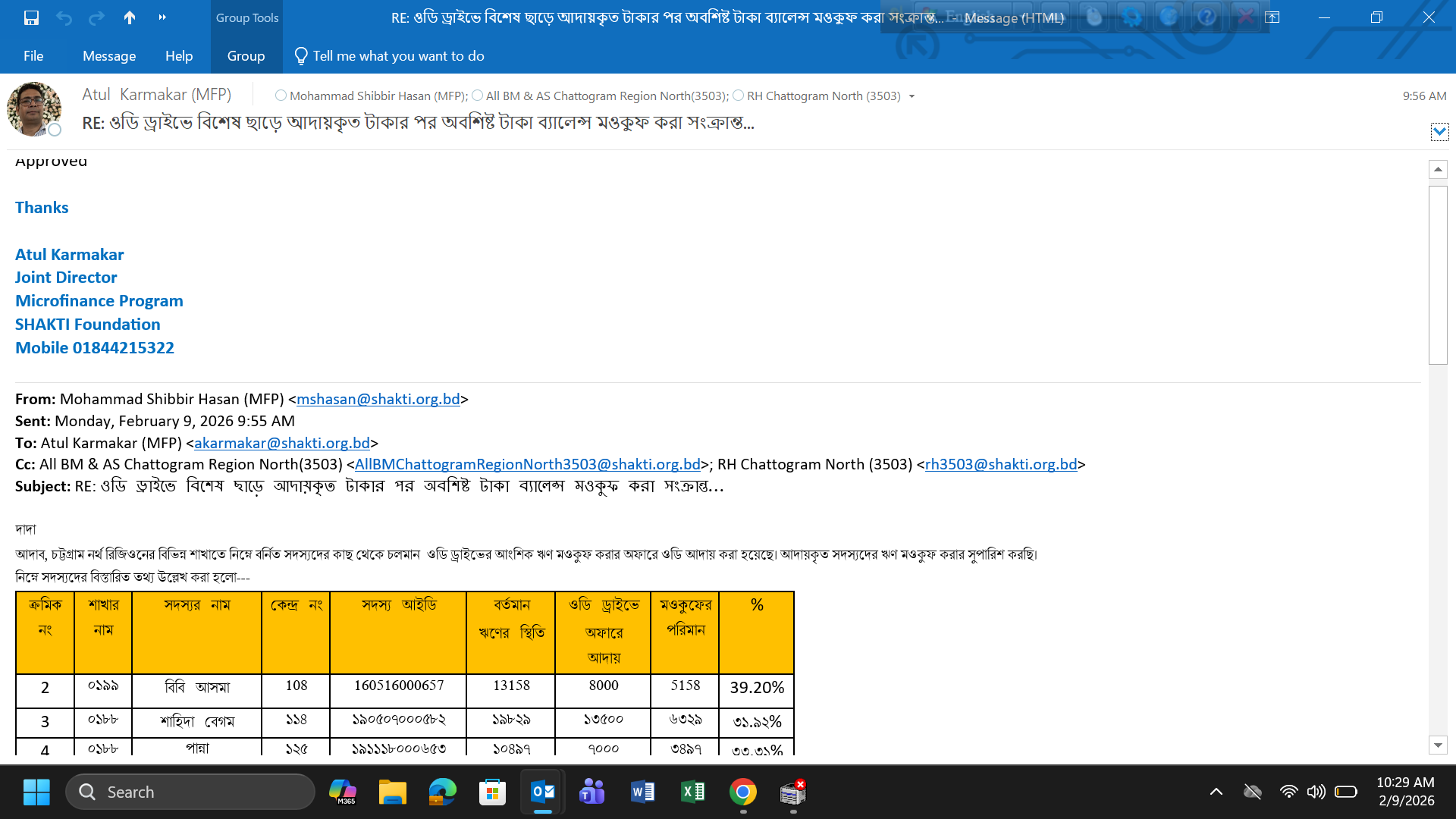Open the File menu
Screen dimensions: 1456x819
[x=33, y=56]
